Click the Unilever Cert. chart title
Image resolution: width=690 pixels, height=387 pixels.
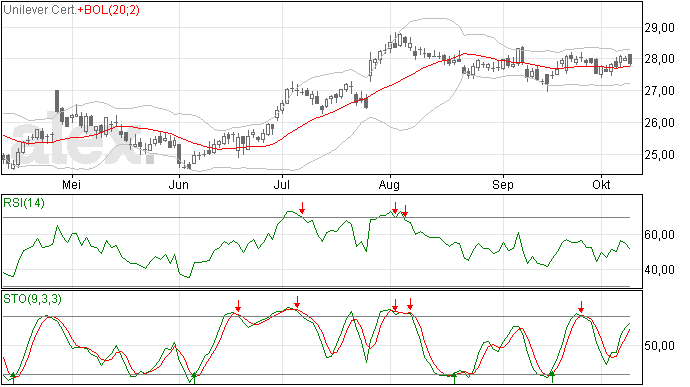[40, 10]
